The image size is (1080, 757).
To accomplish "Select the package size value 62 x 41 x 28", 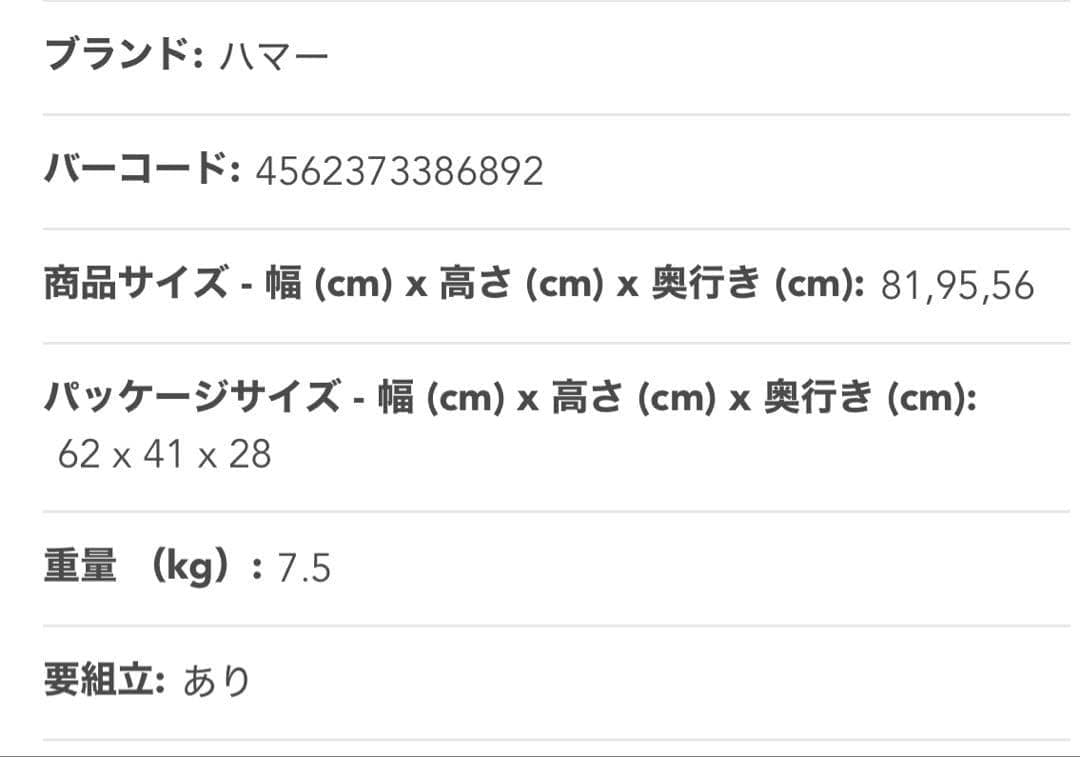I will point(164,455).
